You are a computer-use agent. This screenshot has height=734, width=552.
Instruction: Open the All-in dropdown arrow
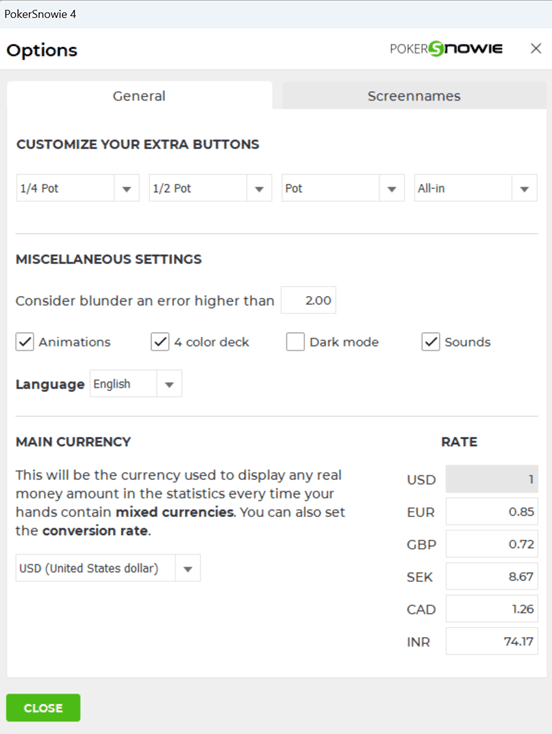[524, 189]
